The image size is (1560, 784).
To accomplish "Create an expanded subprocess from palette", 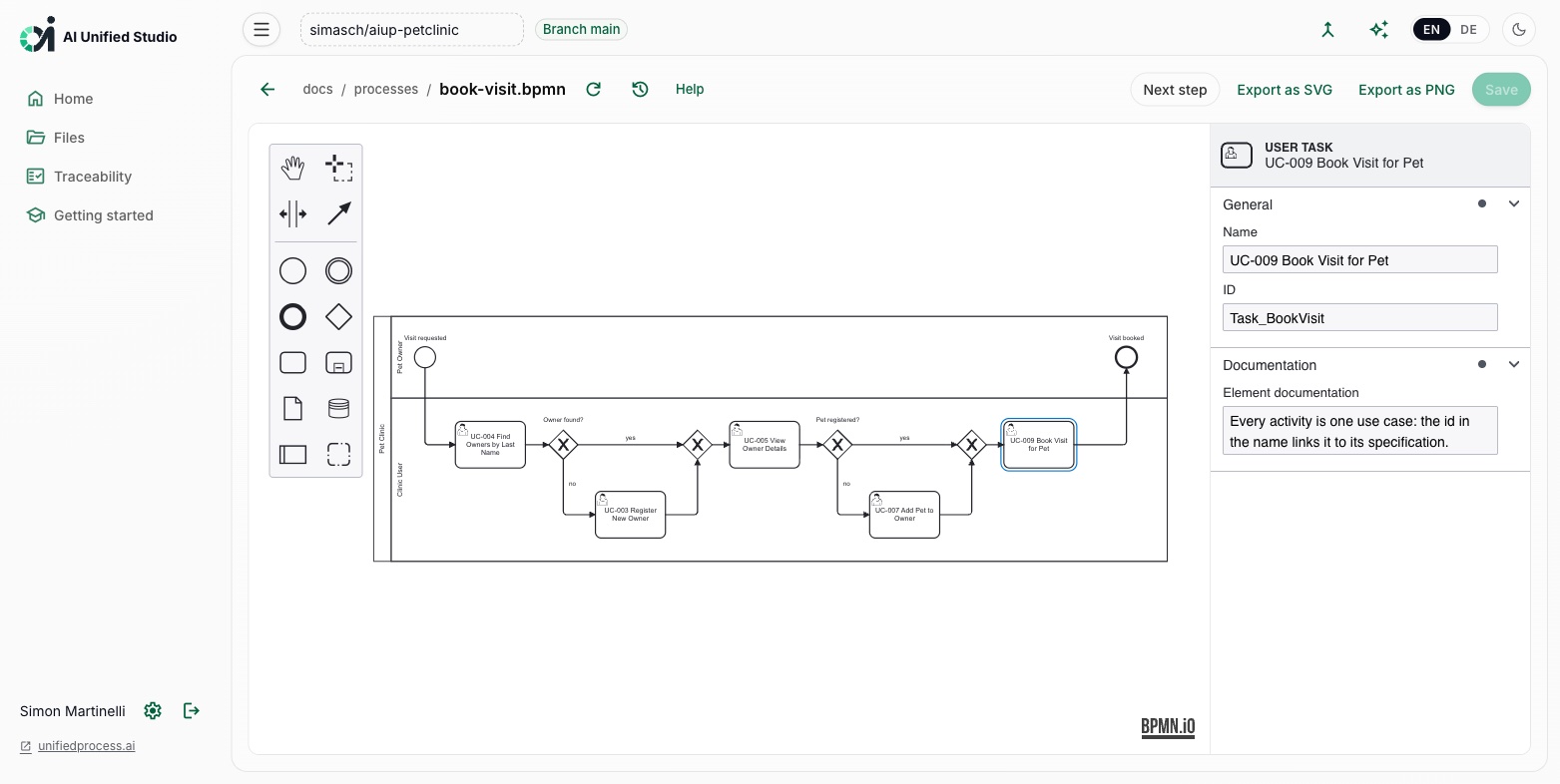I will coord(339,362).
